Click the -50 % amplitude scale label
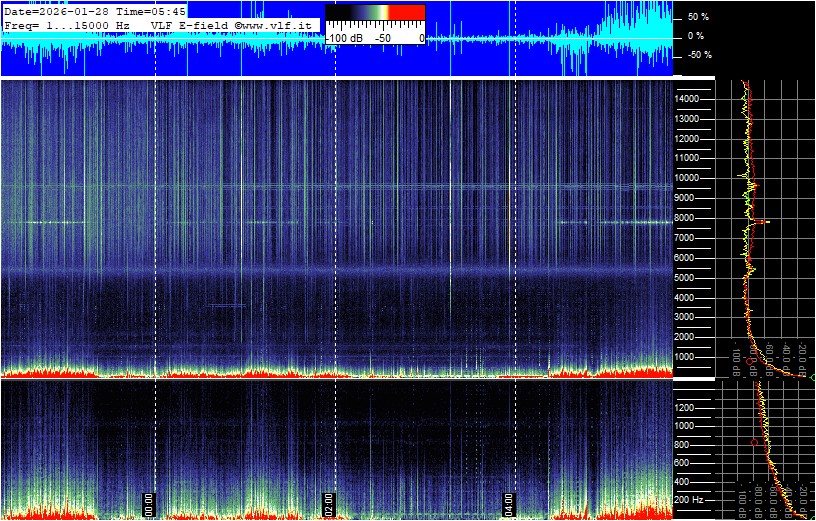Viewport: 816px width, 521px height. coord(697,55)
